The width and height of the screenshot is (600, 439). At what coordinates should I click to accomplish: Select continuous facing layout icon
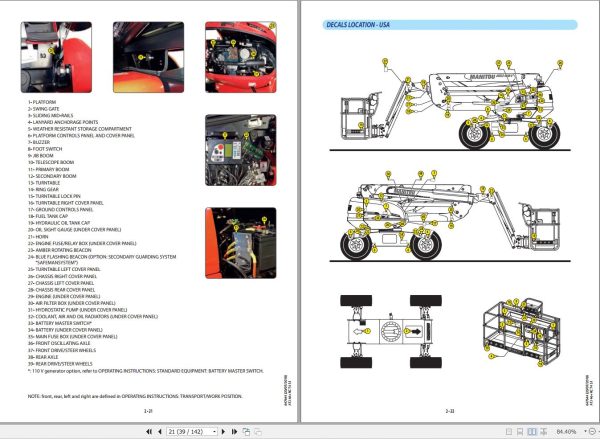[543, 432]
